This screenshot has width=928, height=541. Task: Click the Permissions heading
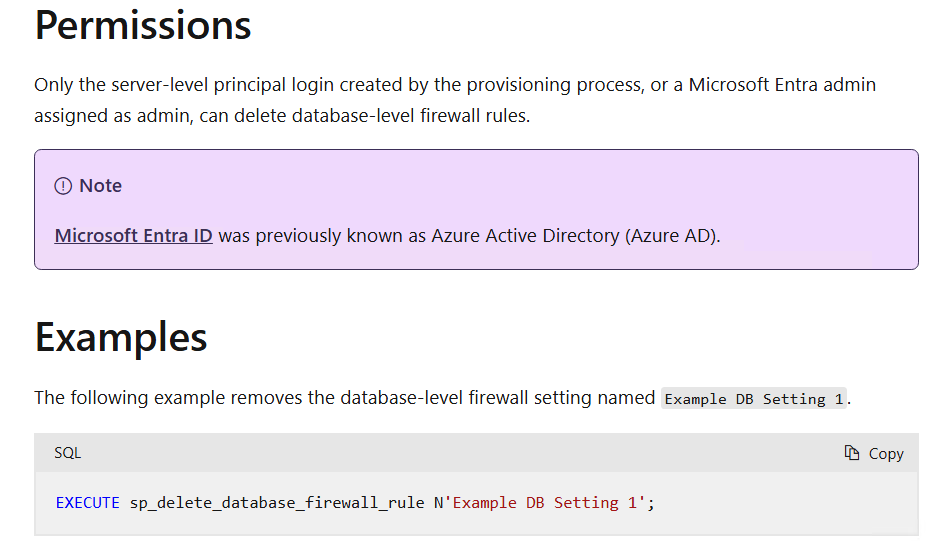click(x=143, y=25)
